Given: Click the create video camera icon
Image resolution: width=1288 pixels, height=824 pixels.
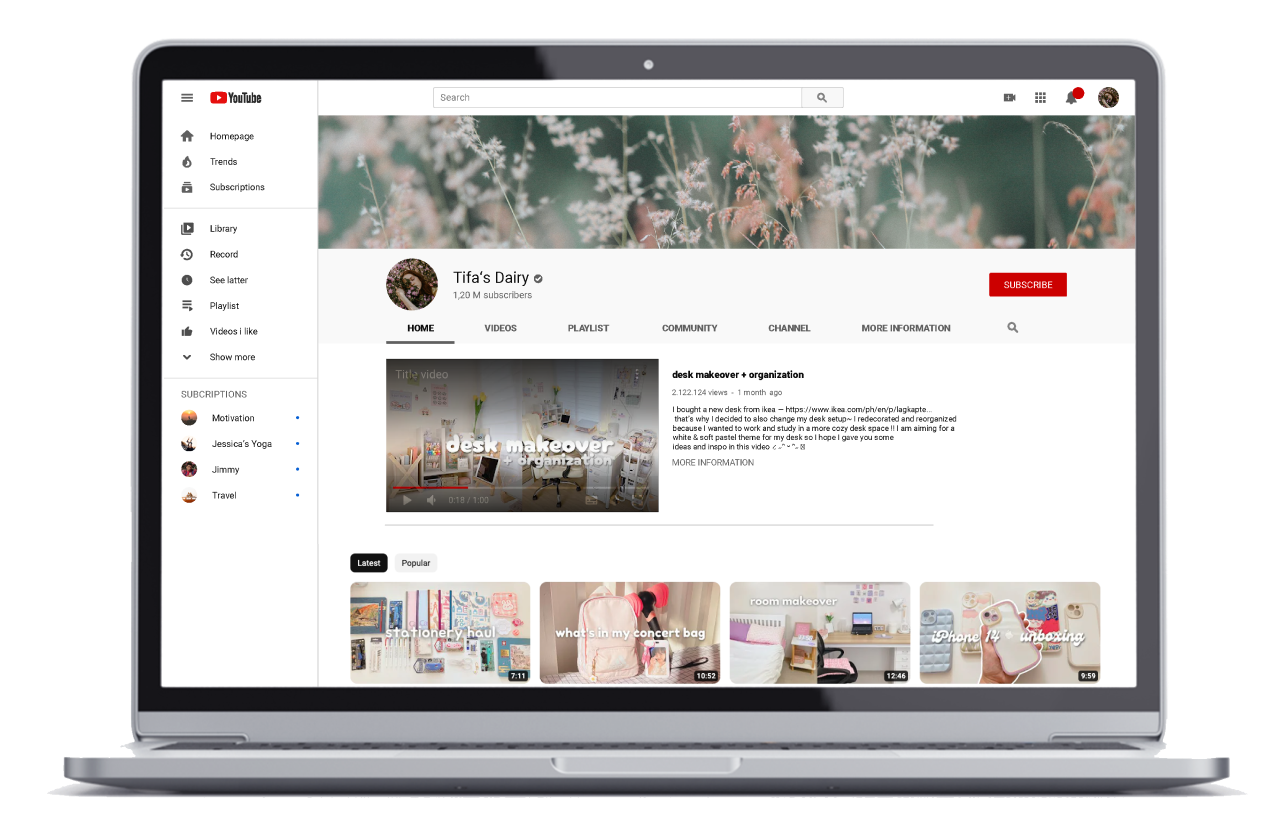Looking at the screenshot, I should [x=1009, y=98].
